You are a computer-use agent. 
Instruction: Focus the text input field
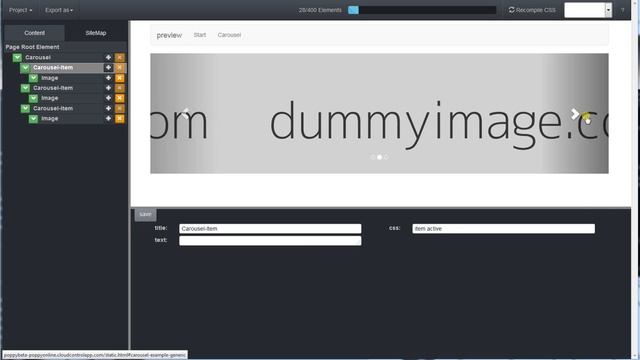point(270,241)
